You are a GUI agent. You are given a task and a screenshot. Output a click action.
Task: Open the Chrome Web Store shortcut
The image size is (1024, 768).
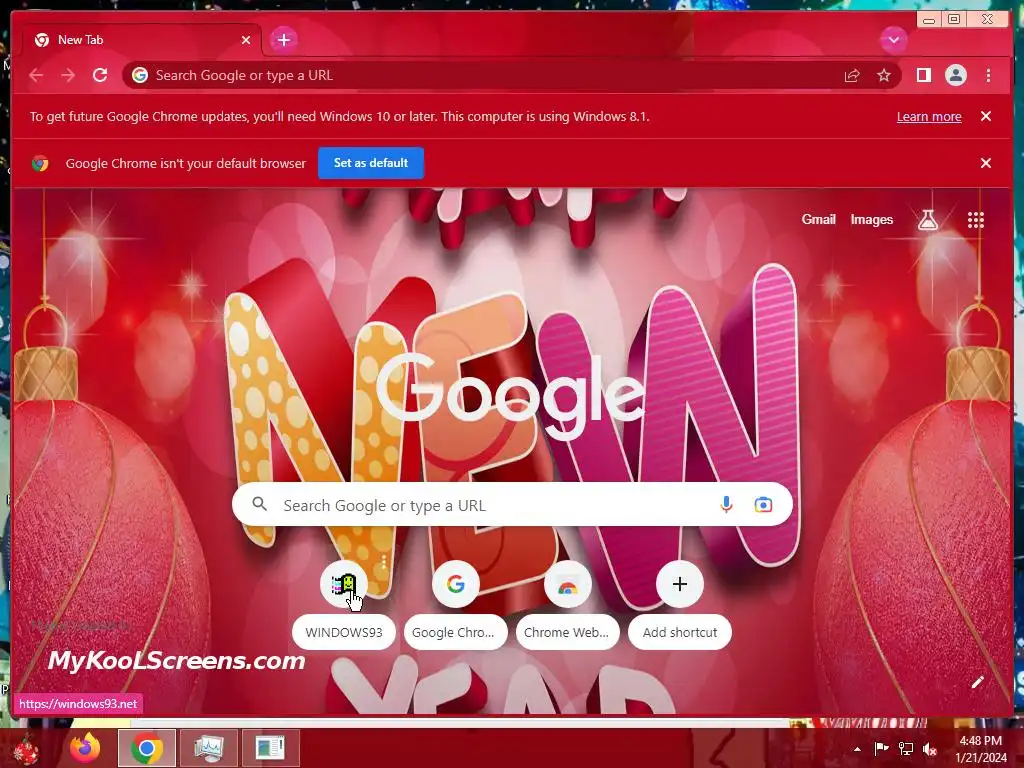coord(568,605)
